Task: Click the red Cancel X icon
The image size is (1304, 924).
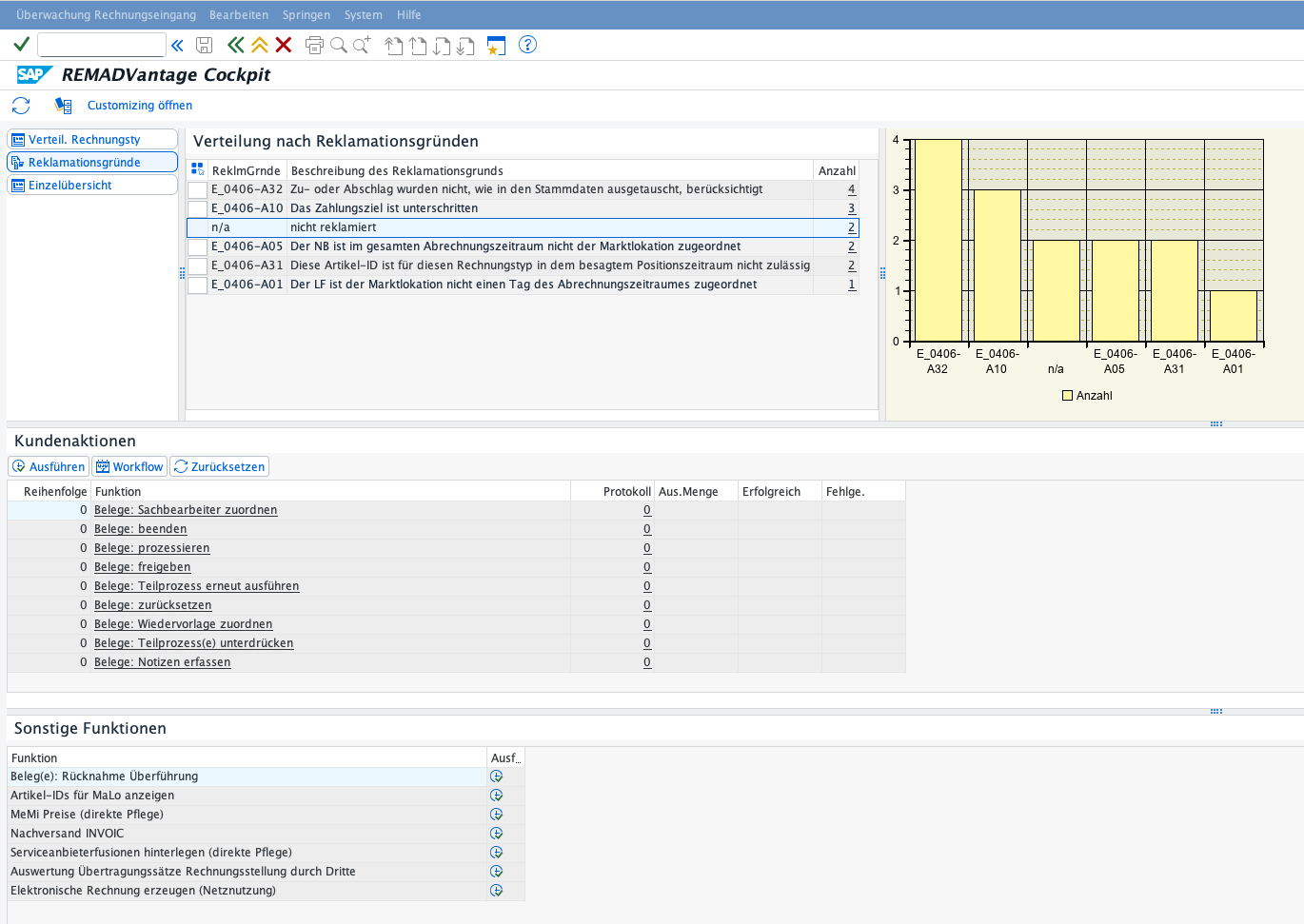Action: point(284,45)
